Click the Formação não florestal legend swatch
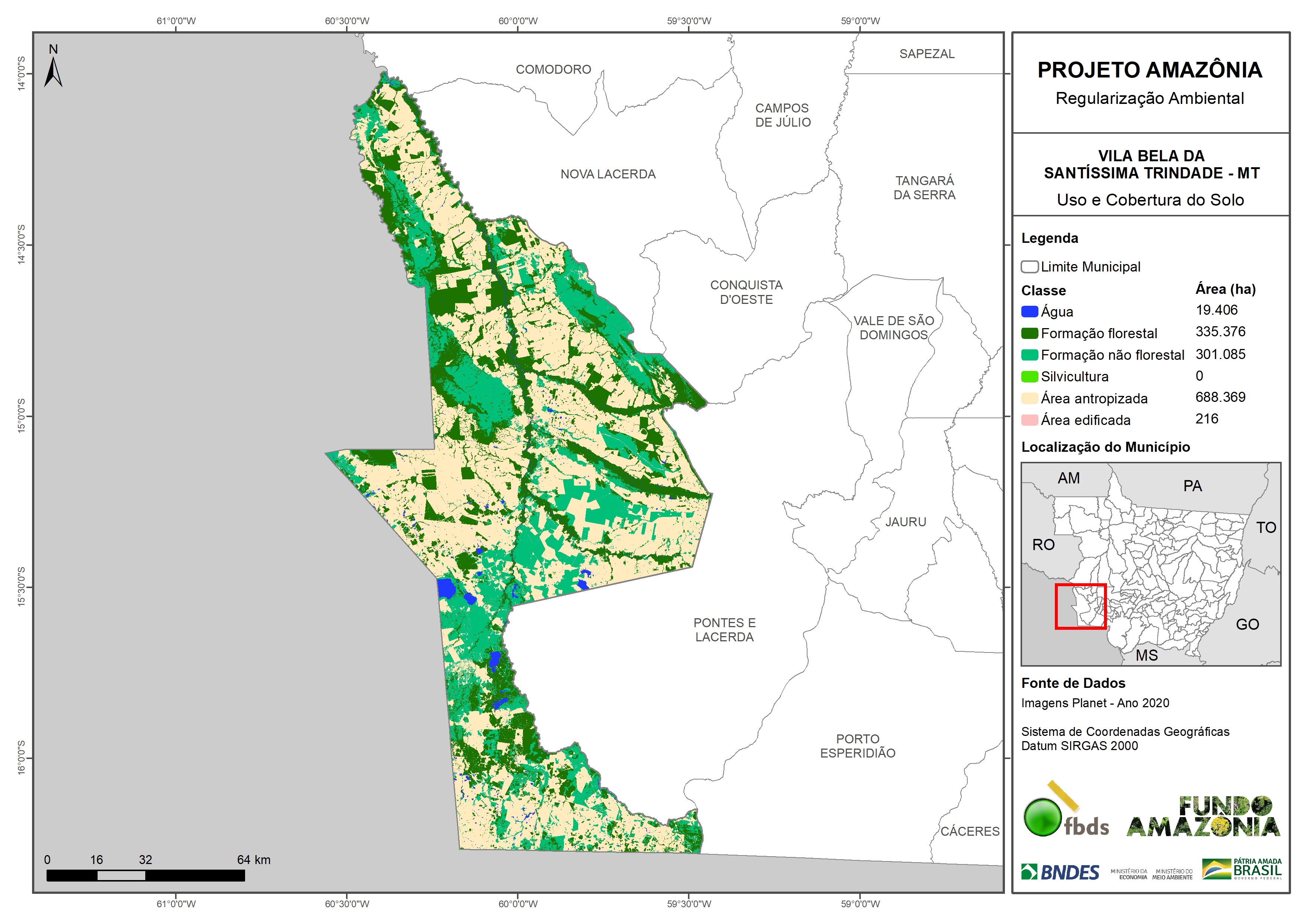 (1029, 355)
